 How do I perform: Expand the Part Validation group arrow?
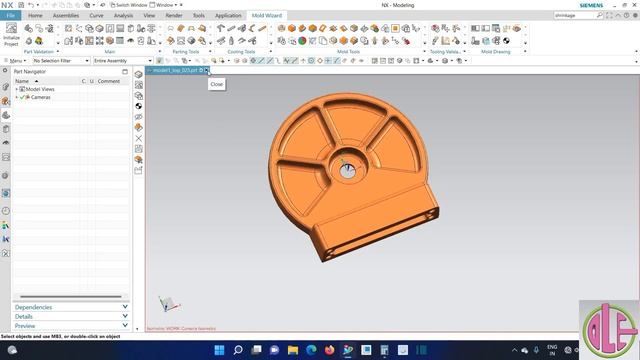(x=58, y=51)
